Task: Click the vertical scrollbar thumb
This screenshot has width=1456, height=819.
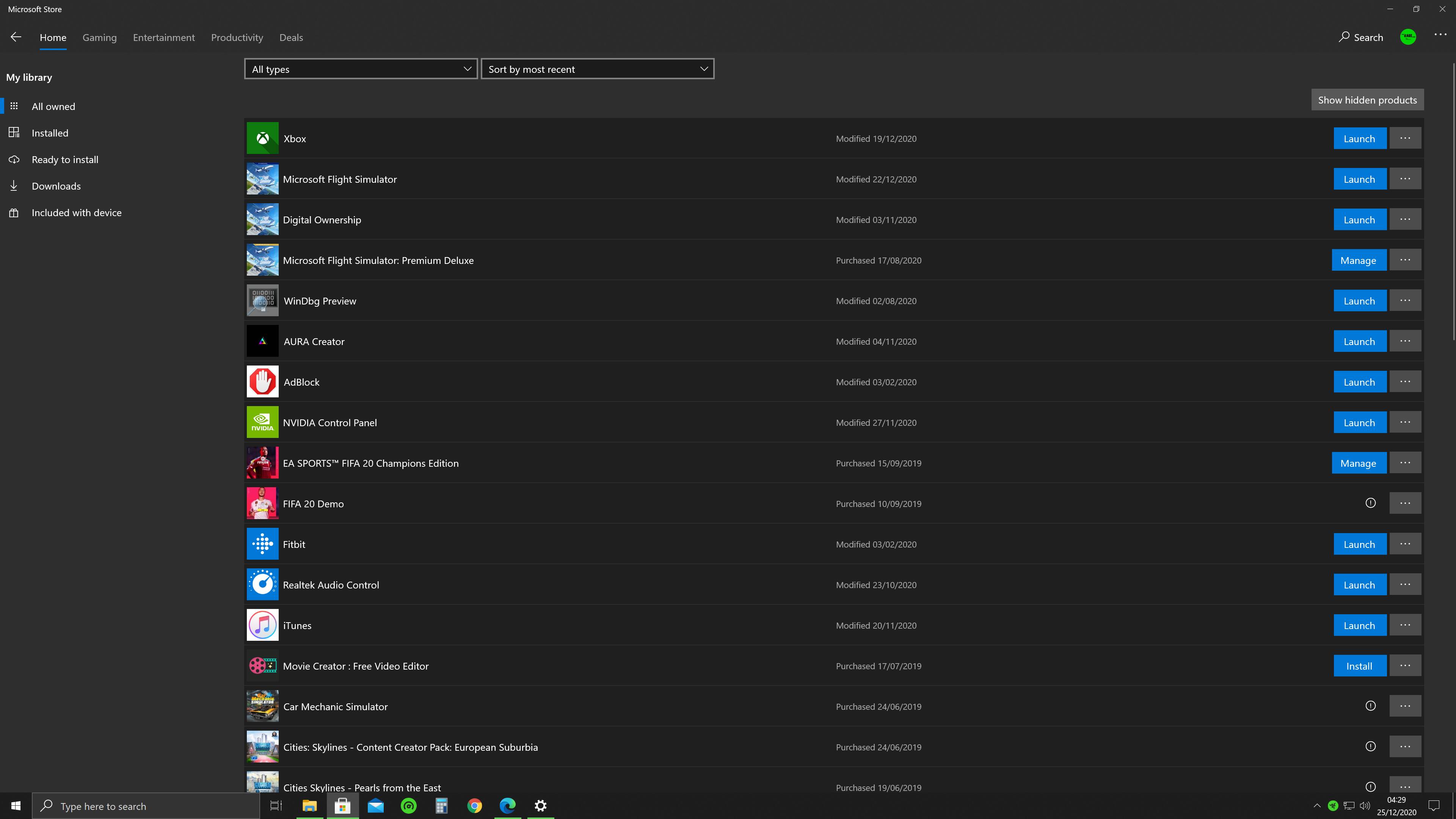Action: pos(1453,201)
